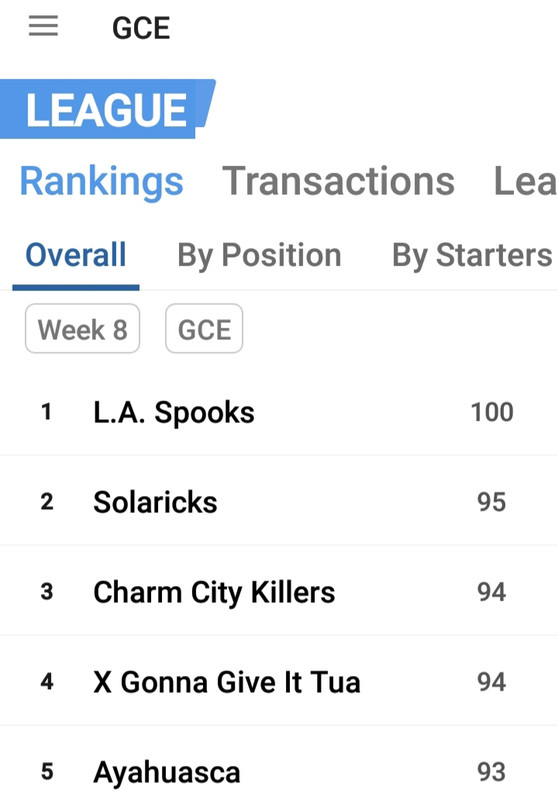This screenshot has width=558, height=800.
Task: Click the 93 score for Ayahuasca
Action: [x=492, y=771]
